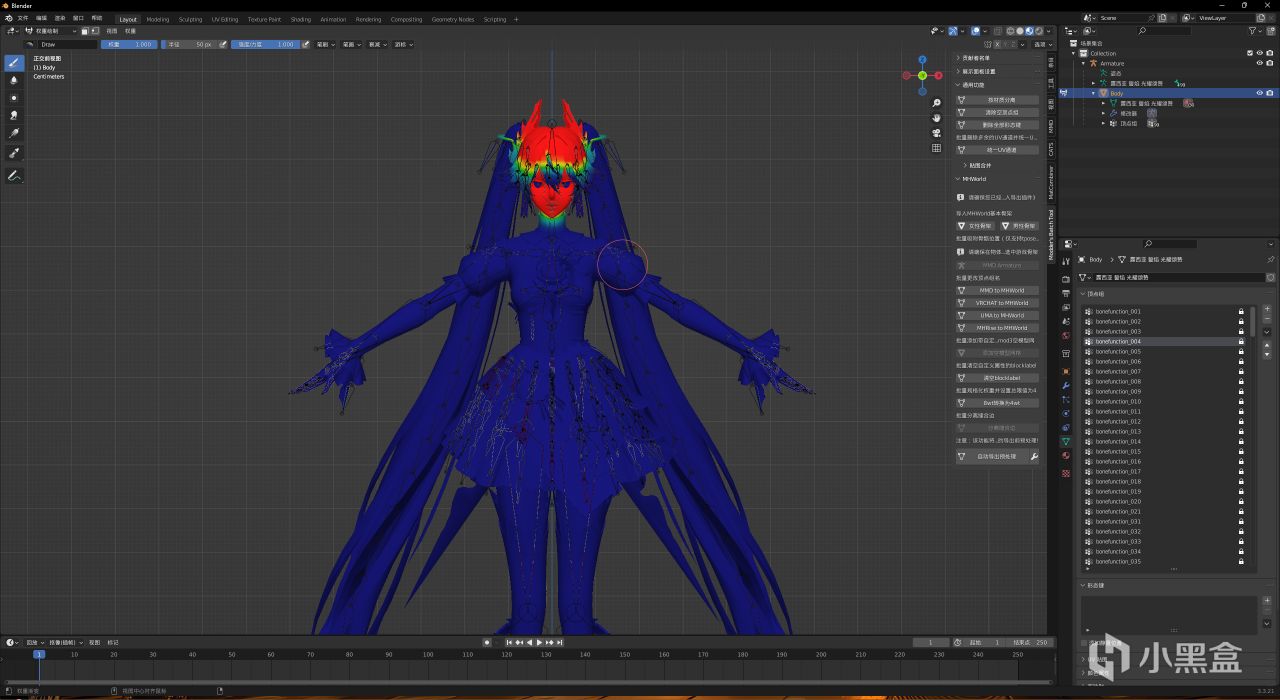Select the Annotate tool
Screen dimensions: 1280x700
(x=14, y=176)
